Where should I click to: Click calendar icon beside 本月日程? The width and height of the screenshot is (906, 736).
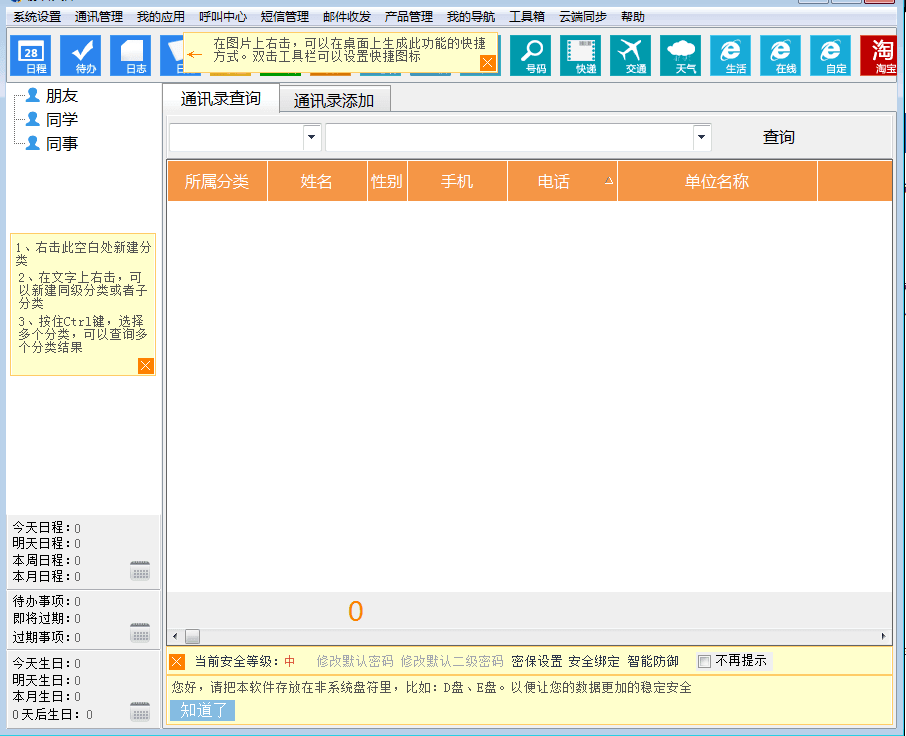tap(140, 570)
